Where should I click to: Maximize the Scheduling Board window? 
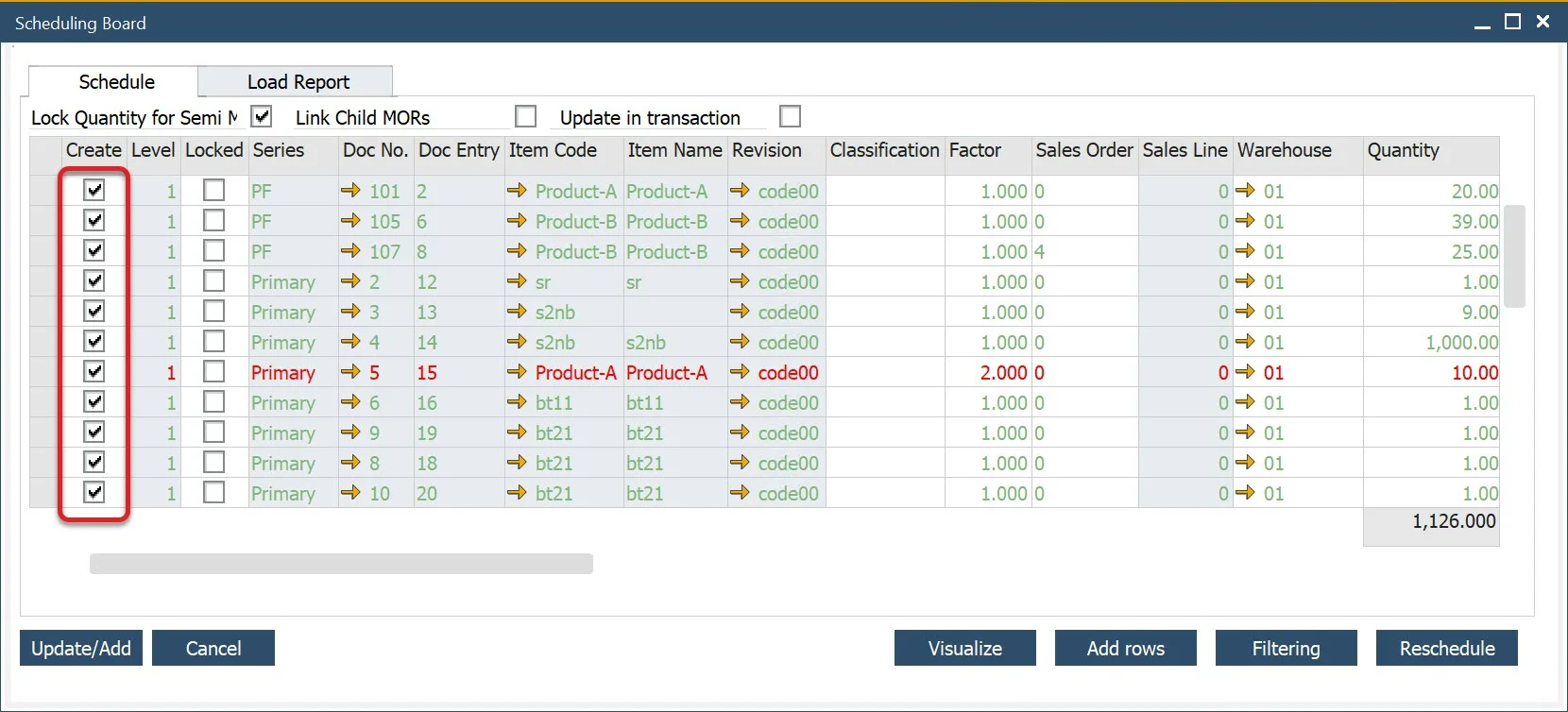pyautogui.click(x=1512, y=22)
